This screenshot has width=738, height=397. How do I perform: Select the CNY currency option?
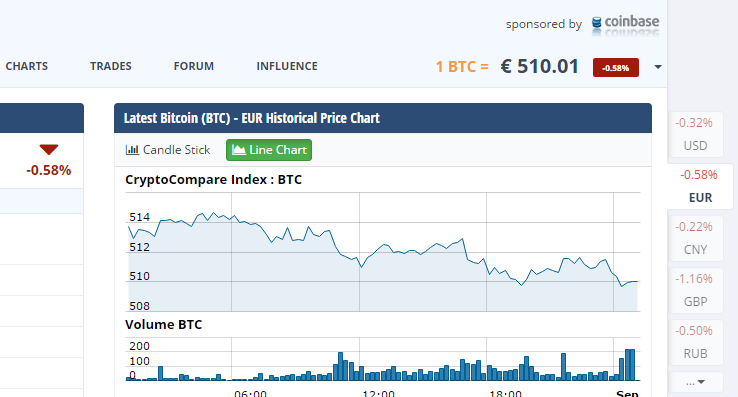click(x=695, y=238)
